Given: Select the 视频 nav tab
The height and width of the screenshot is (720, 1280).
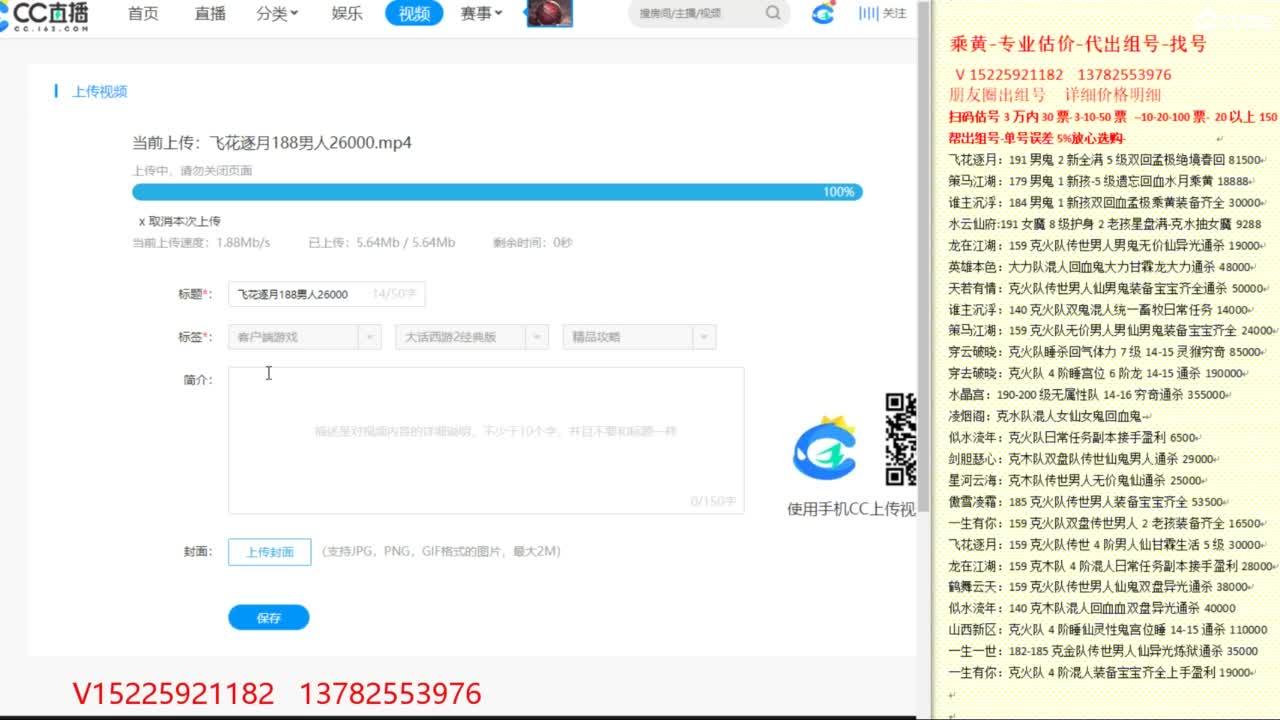Looking at the screenshot, I should click(x=414, y=14).
